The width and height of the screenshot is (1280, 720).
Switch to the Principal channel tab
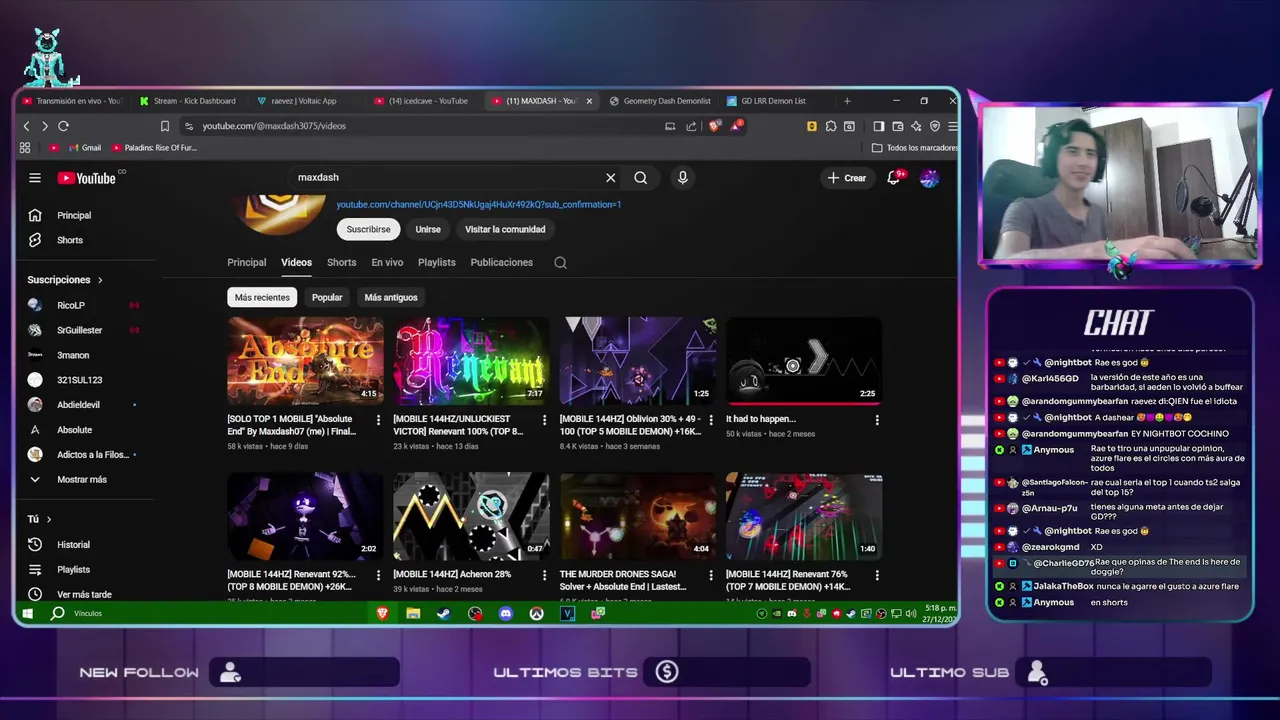(247, 262)
